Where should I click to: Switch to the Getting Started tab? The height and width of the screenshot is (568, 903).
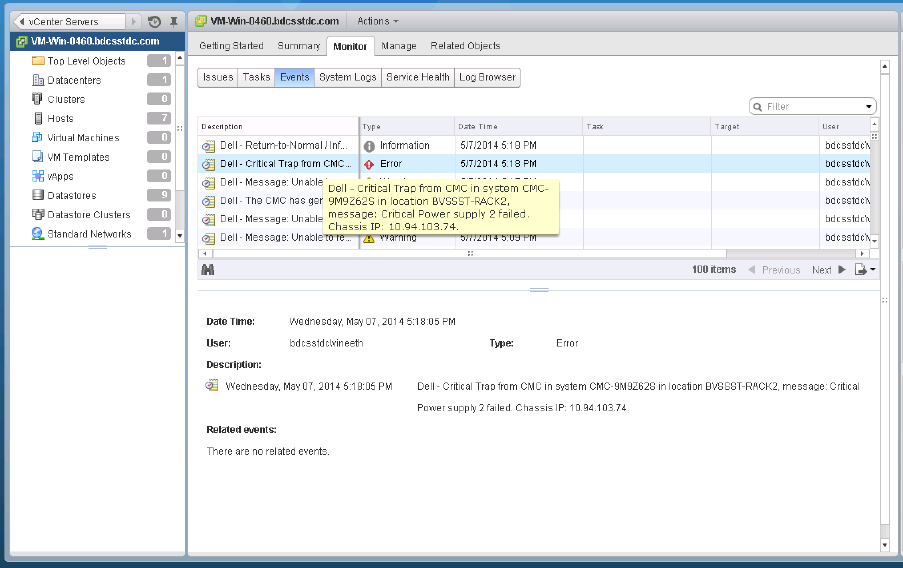(x=231, y=46)
